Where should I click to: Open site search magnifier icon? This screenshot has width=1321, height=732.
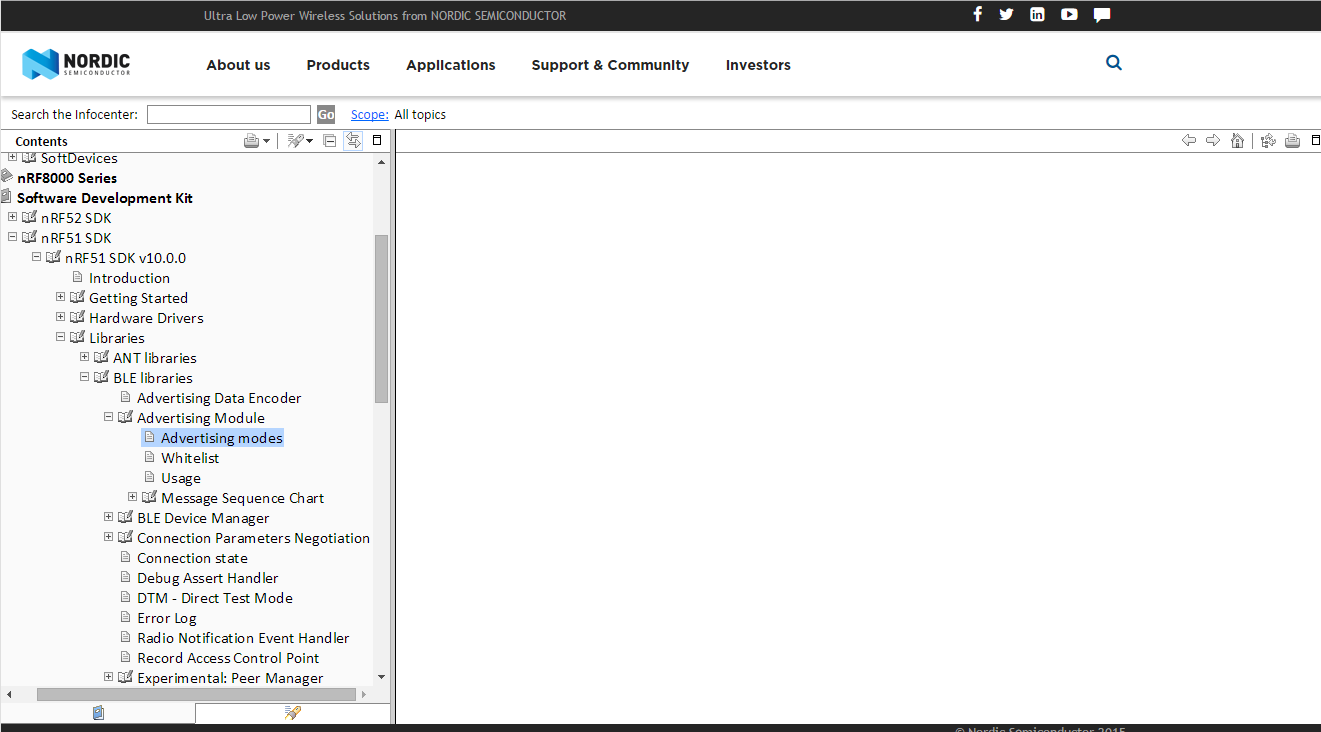click(1114, 63)
